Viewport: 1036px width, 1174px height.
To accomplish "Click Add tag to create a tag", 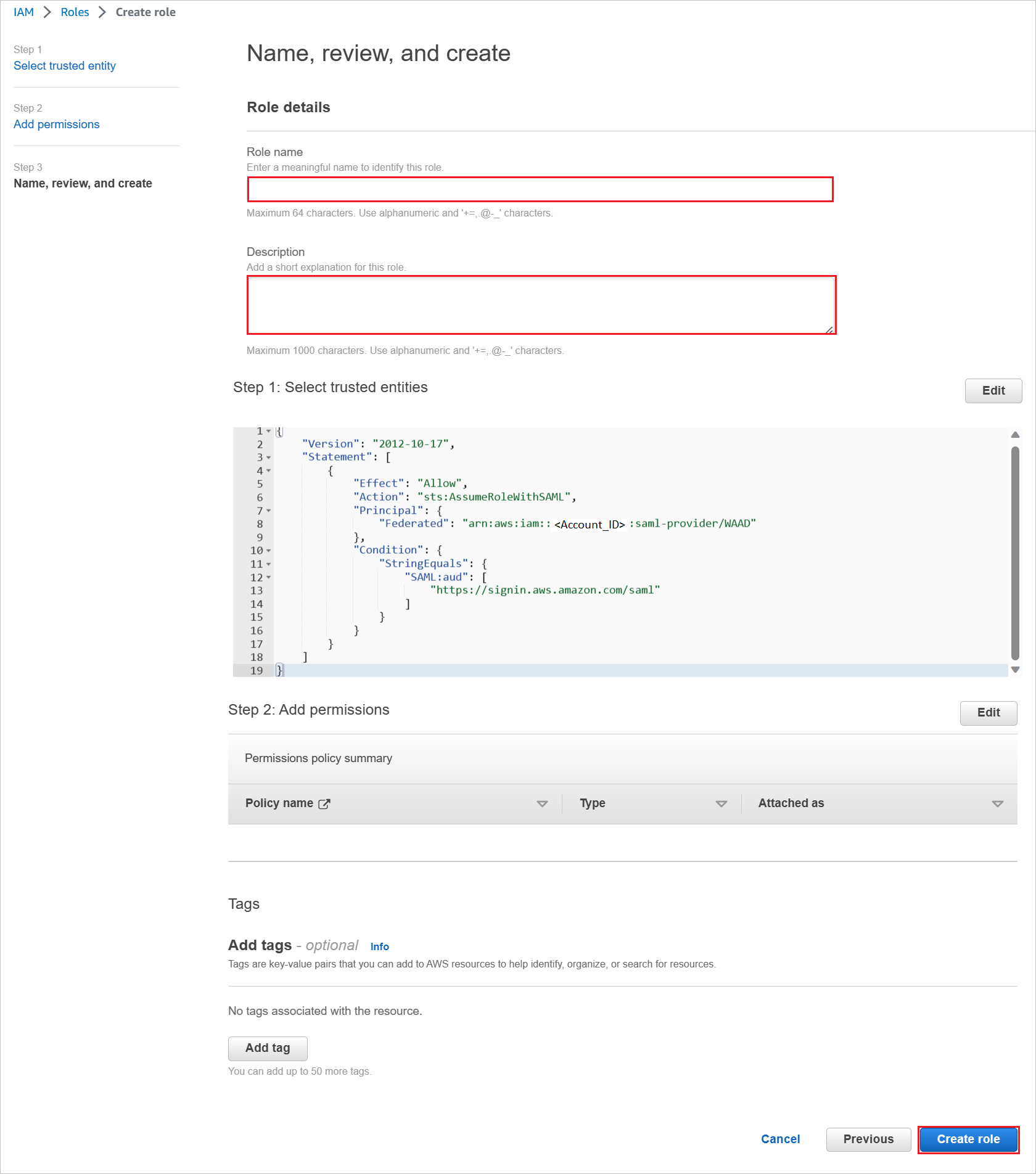I will tap(267, 1048).
